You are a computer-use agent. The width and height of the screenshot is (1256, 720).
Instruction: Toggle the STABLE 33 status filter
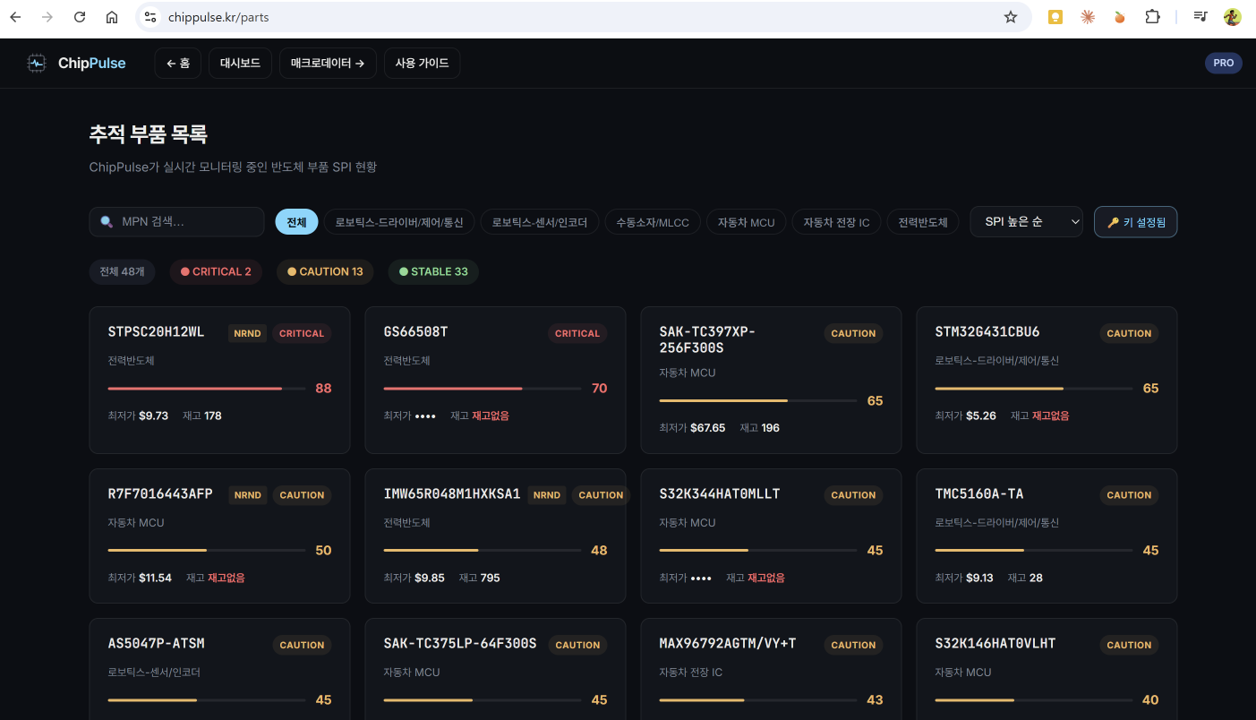[433, 272]
